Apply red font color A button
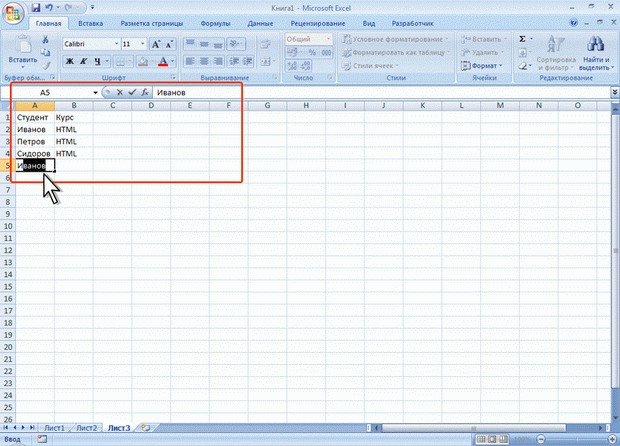Viewport: 620px width, 446px height. 163,61
